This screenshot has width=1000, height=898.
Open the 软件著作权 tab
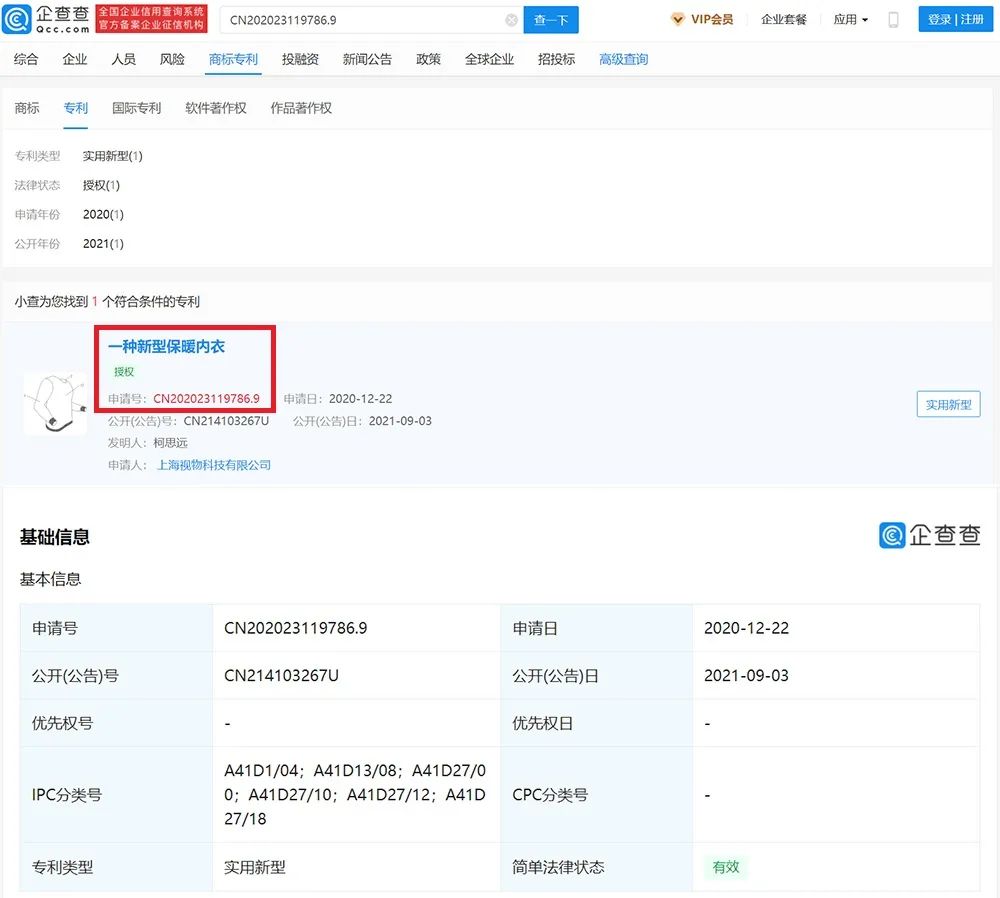point(215,108)
